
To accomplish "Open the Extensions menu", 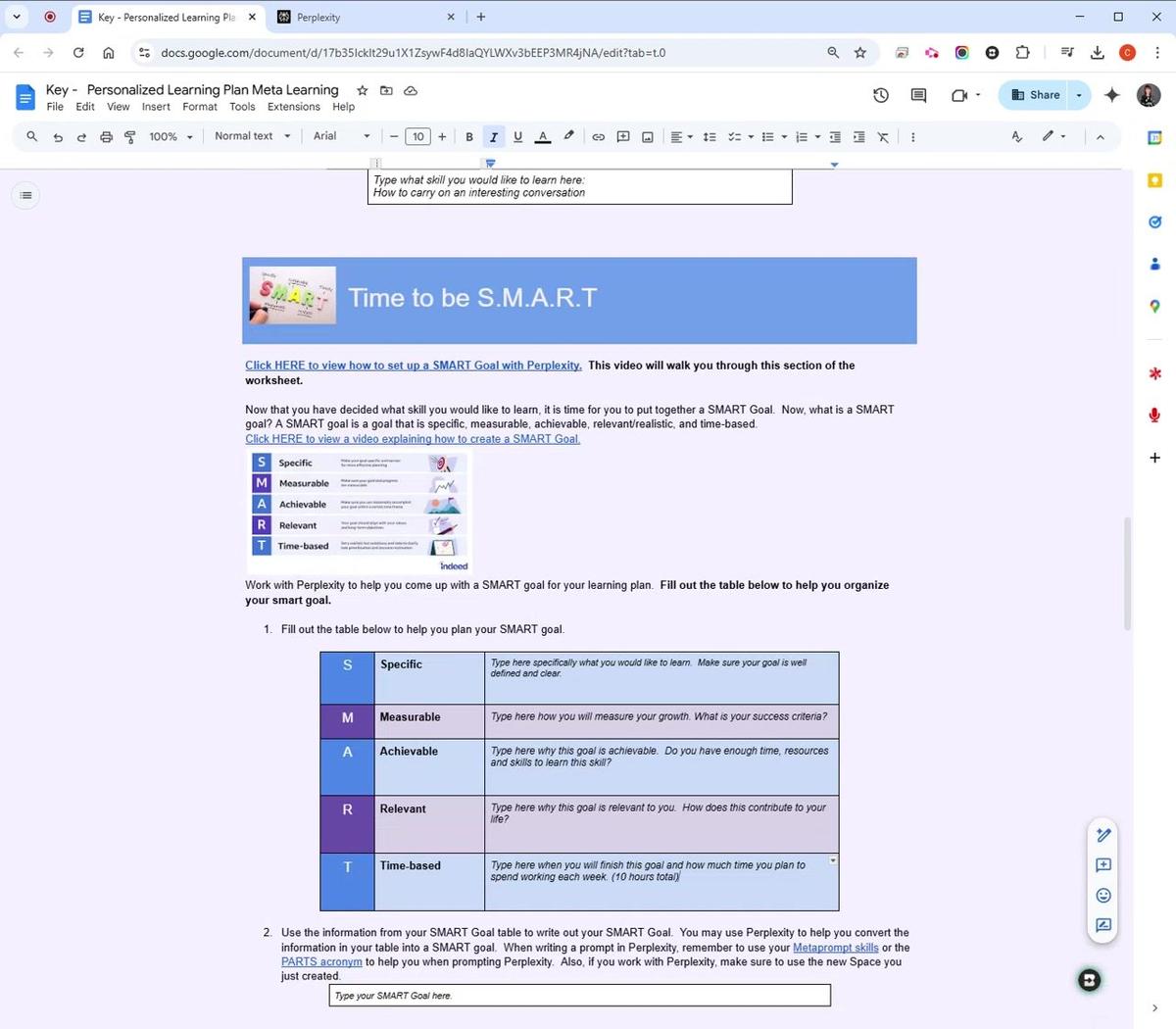I will [x=293, y=107].
